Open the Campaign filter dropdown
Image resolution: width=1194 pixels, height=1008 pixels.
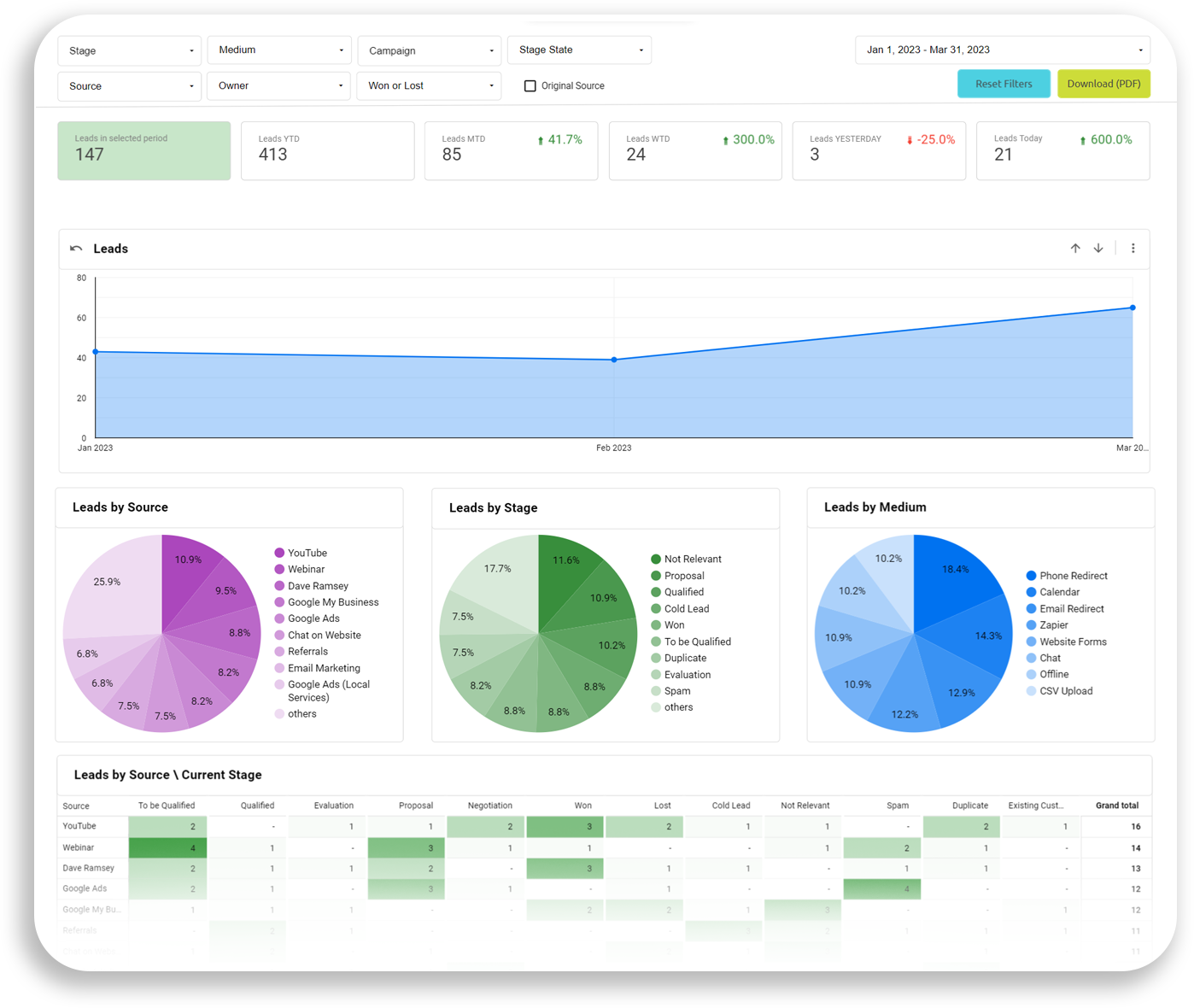tap(429, 50)
